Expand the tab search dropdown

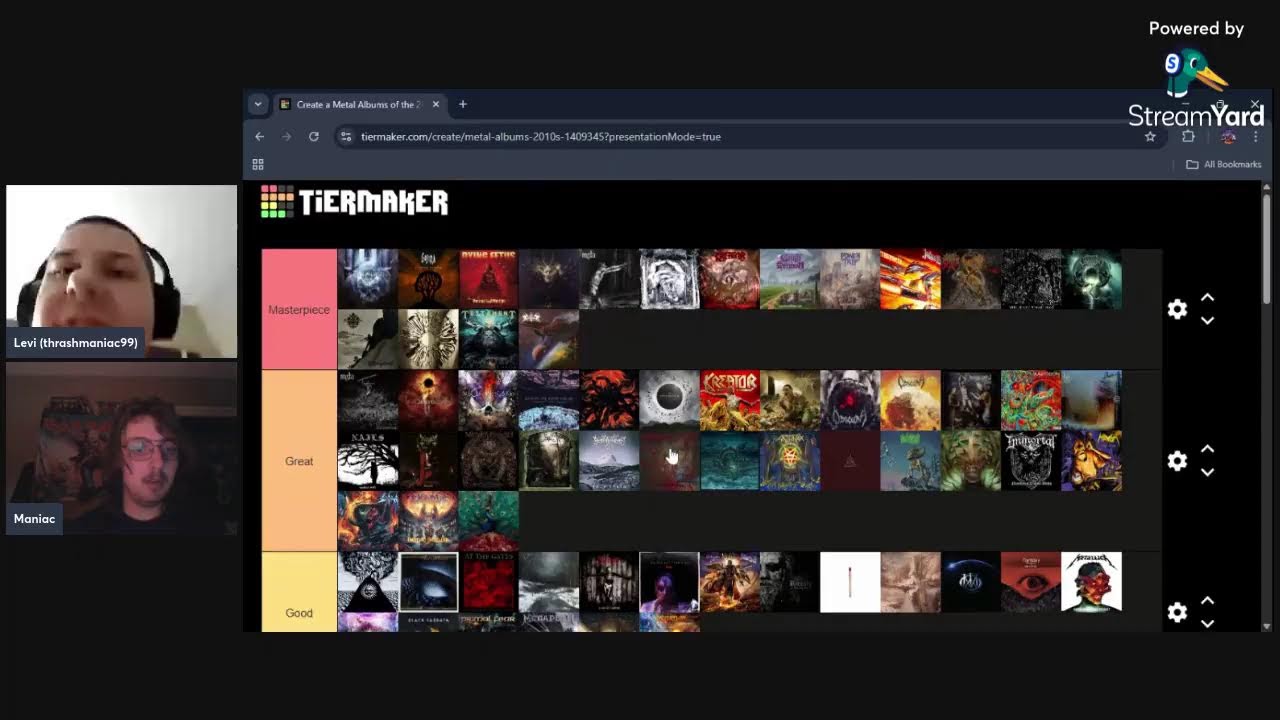258,104
